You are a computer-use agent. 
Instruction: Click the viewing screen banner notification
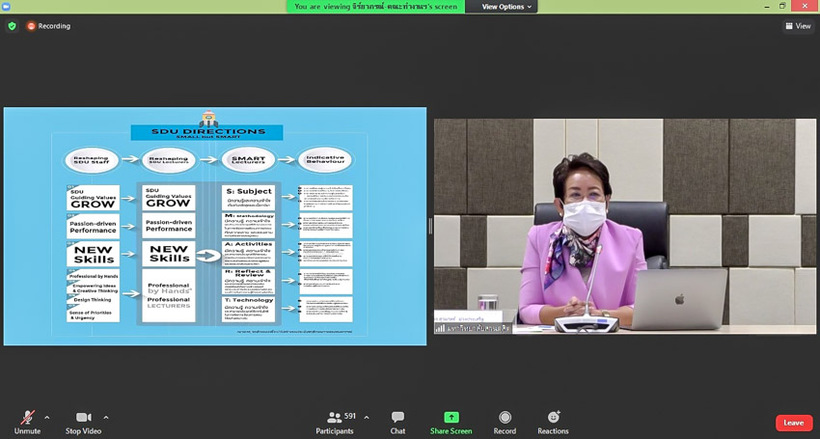click(x=375, y=7)
